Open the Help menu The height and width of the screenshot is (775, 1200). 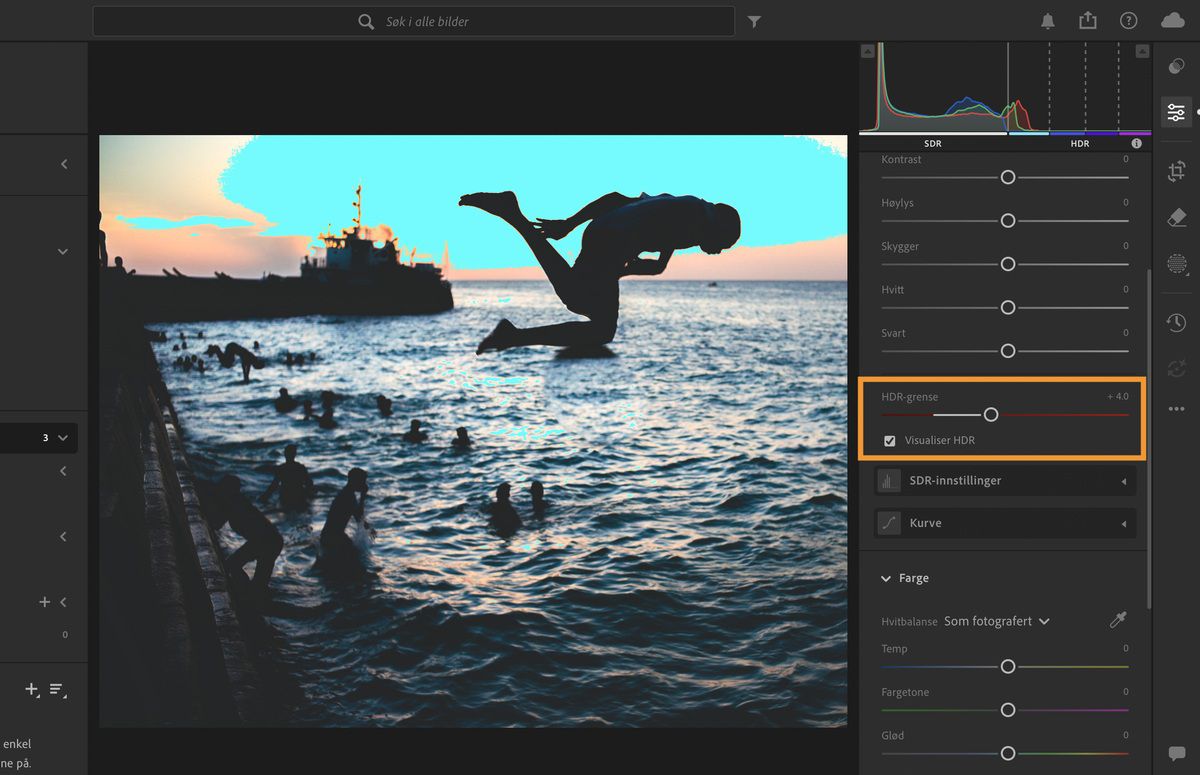coord(1128,20)
